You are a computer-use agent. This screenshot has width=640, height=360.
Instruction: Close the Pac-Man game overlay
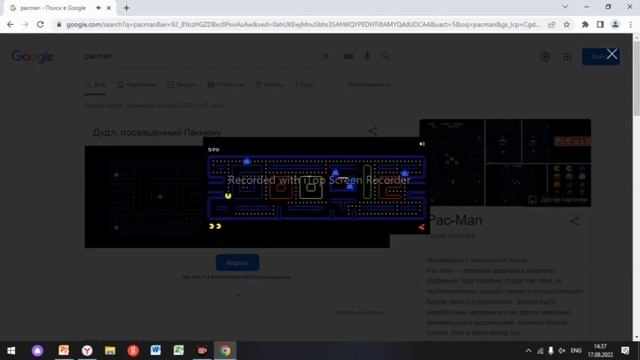611,54
